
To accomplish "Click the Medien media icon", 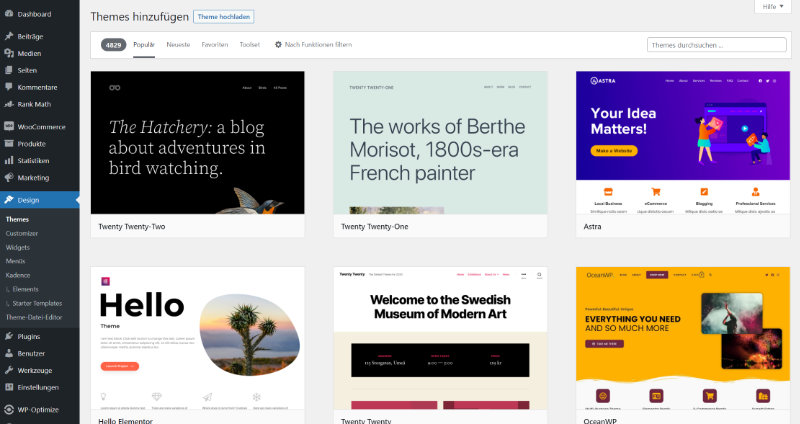I will tap(9, 53).
